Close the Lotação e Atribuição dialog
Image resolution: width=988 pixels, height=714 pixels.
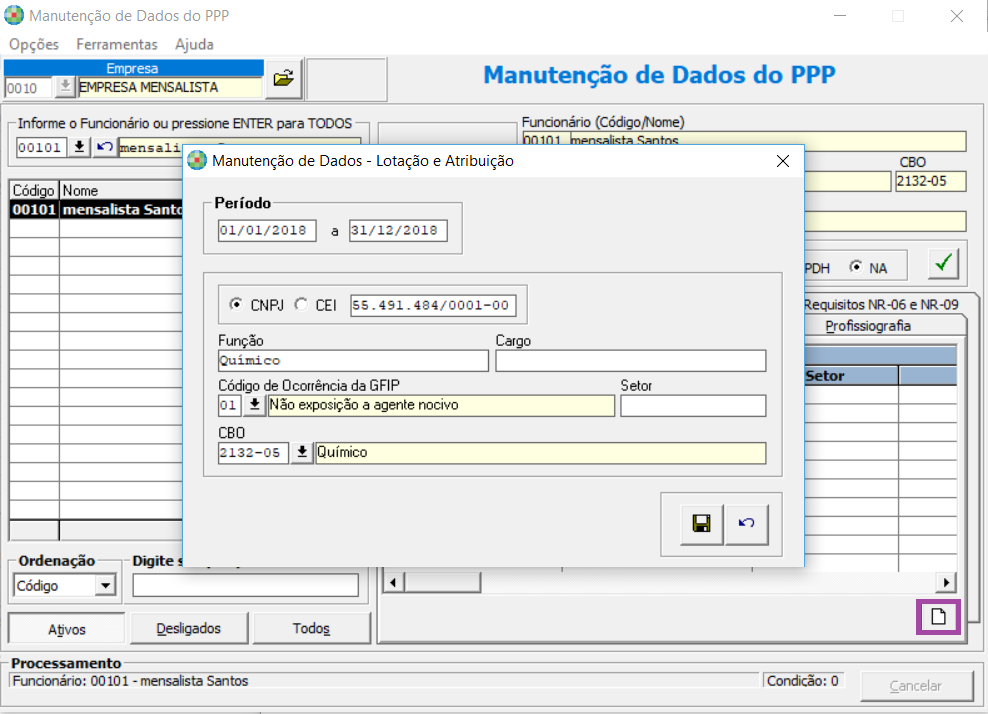coord(783,161)
